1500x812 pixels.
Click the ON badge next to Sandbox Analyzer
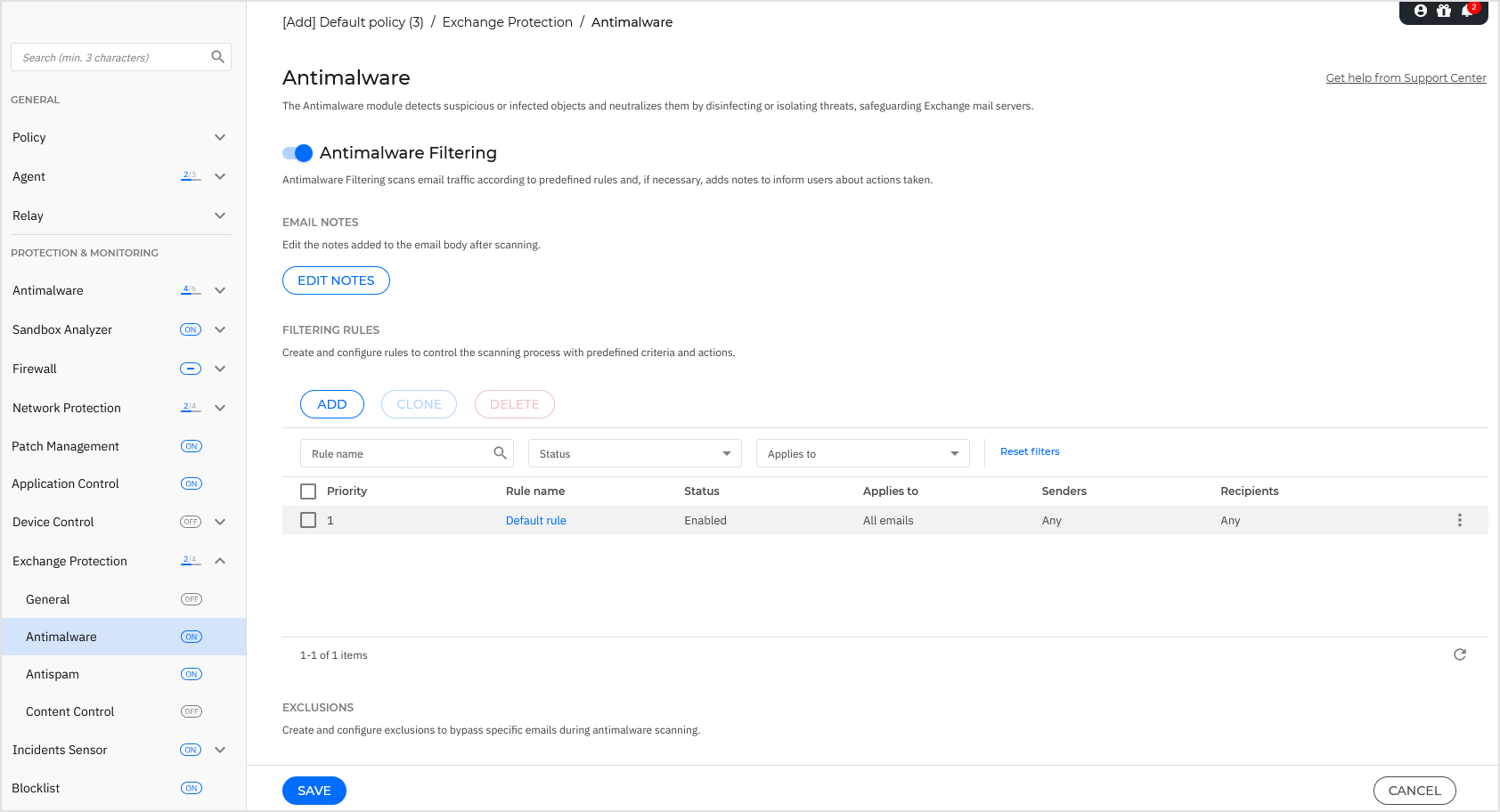[190, 329]
